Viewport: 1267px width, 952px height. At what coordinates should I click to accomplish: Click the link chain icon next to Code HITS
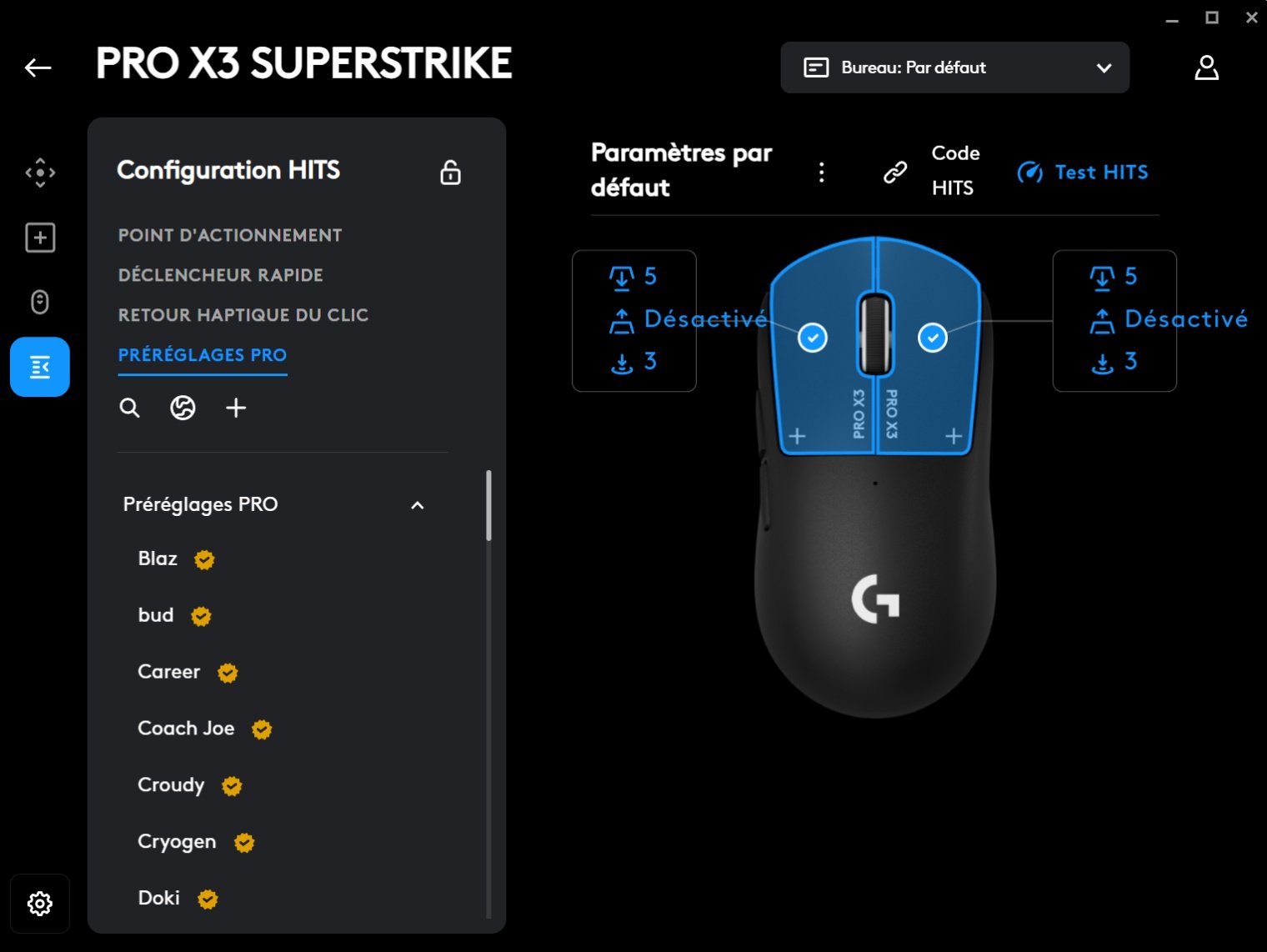point(895,173)
